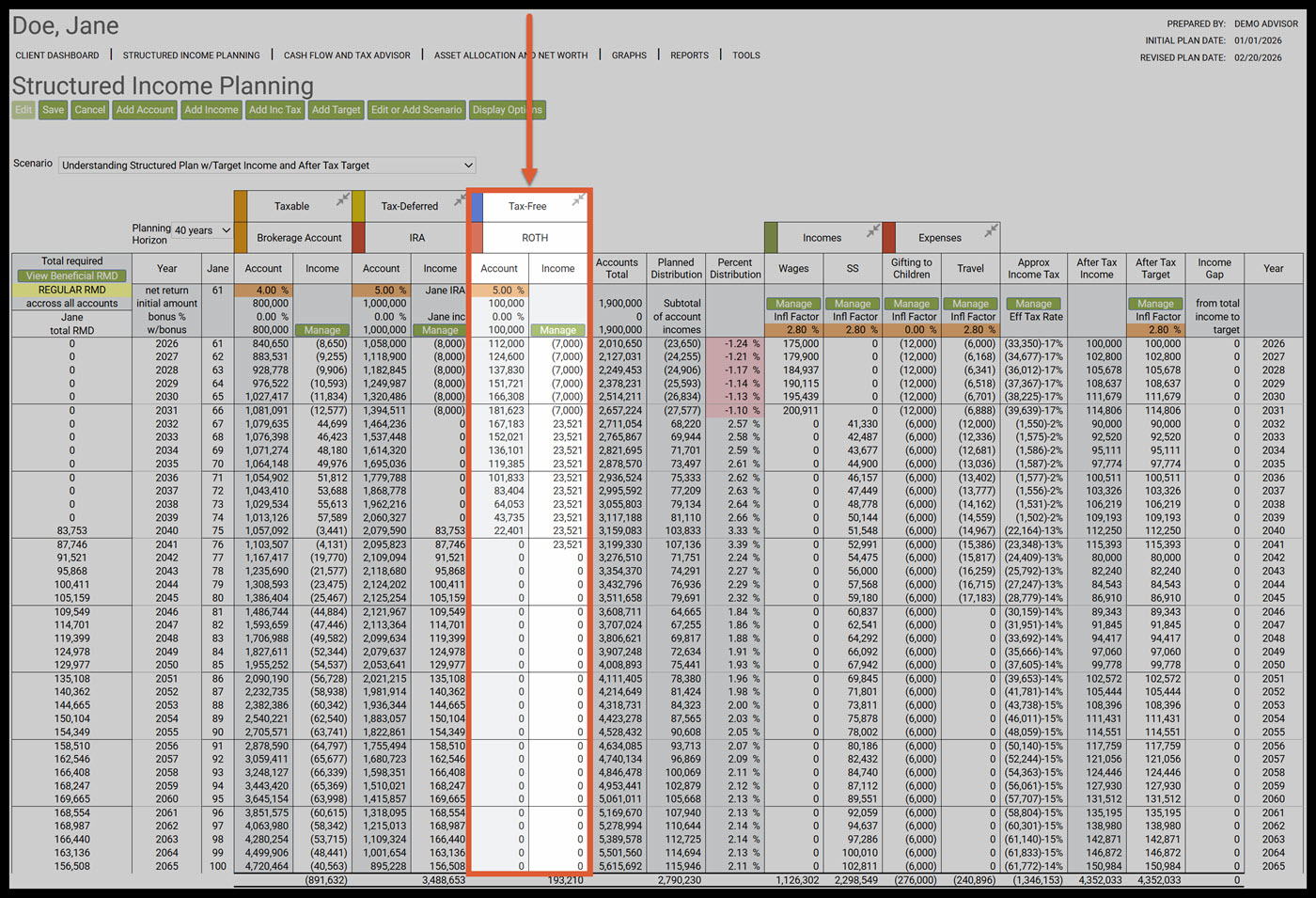Edit After Tax Target inflation factor 2.80 %
The width and height of the screenshot is (1316, 898).
click(x=1155, y=330)
